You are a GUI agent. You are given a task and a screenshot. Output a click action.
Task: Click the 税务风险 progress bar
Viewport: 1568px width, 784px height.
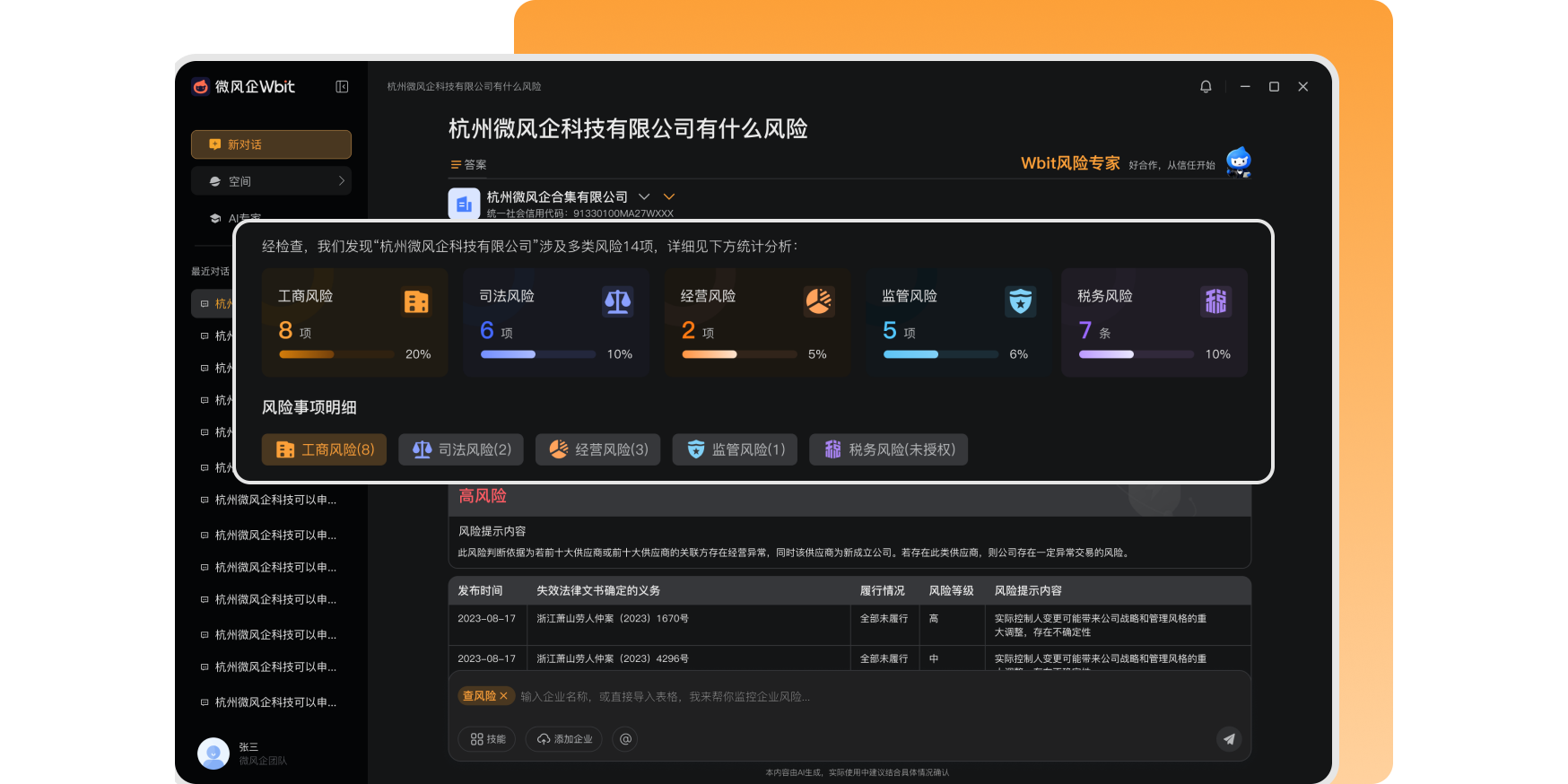point(1137,354)
